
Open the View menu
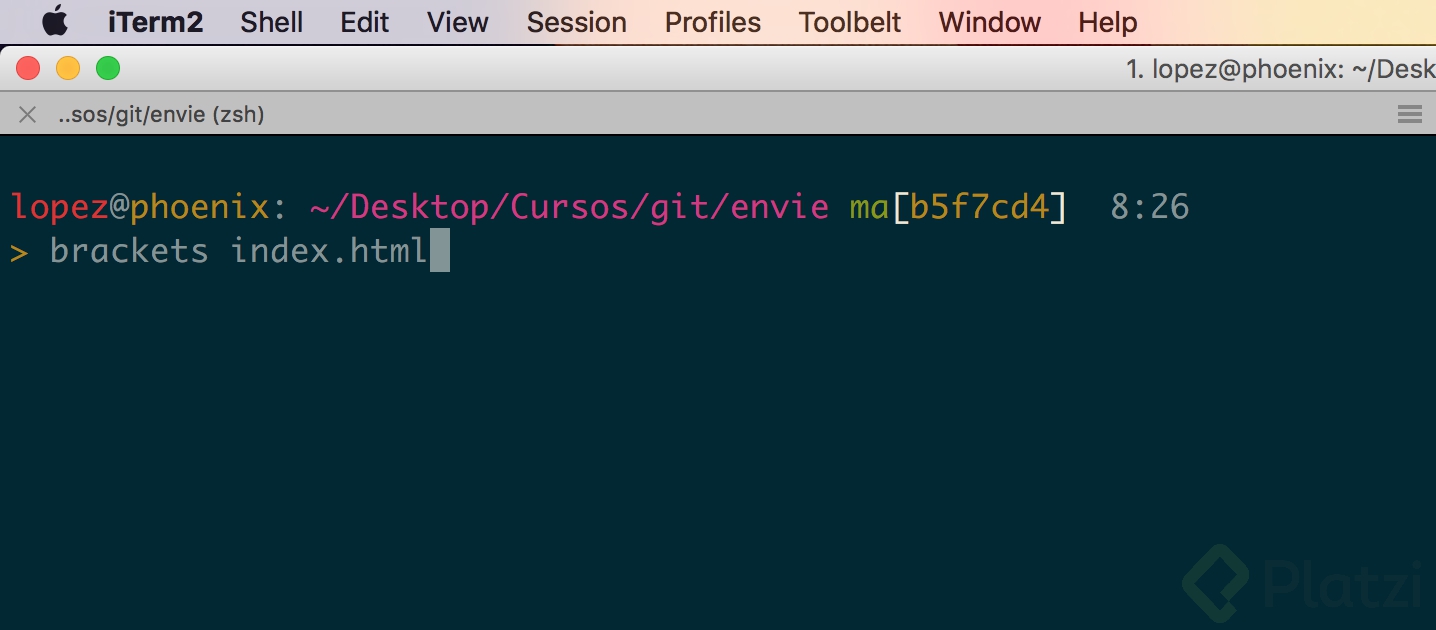(x=457, y=22)
